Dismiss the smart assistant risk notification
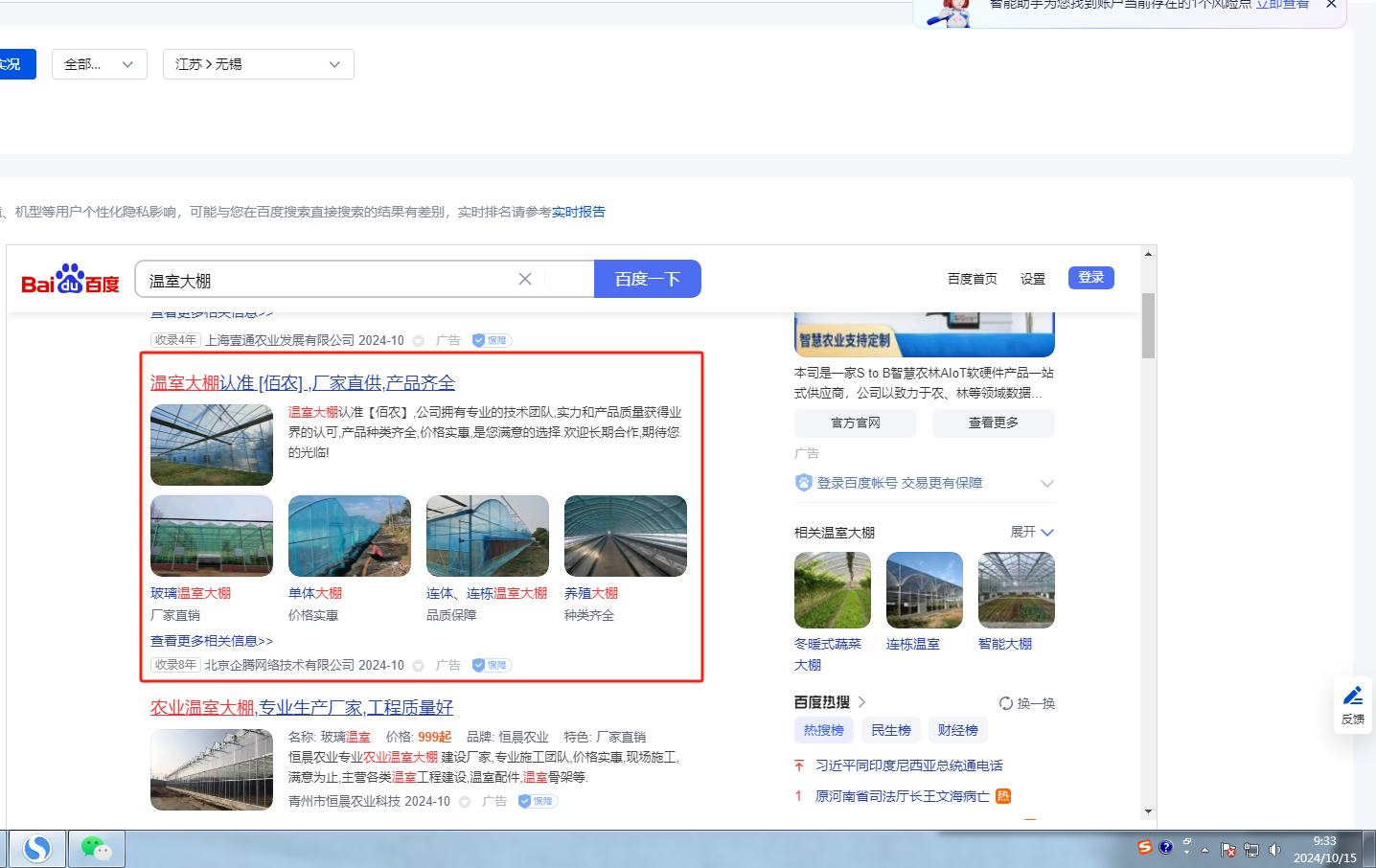1376x868 pixels. pyautogui.click(x=1331, y=4)
